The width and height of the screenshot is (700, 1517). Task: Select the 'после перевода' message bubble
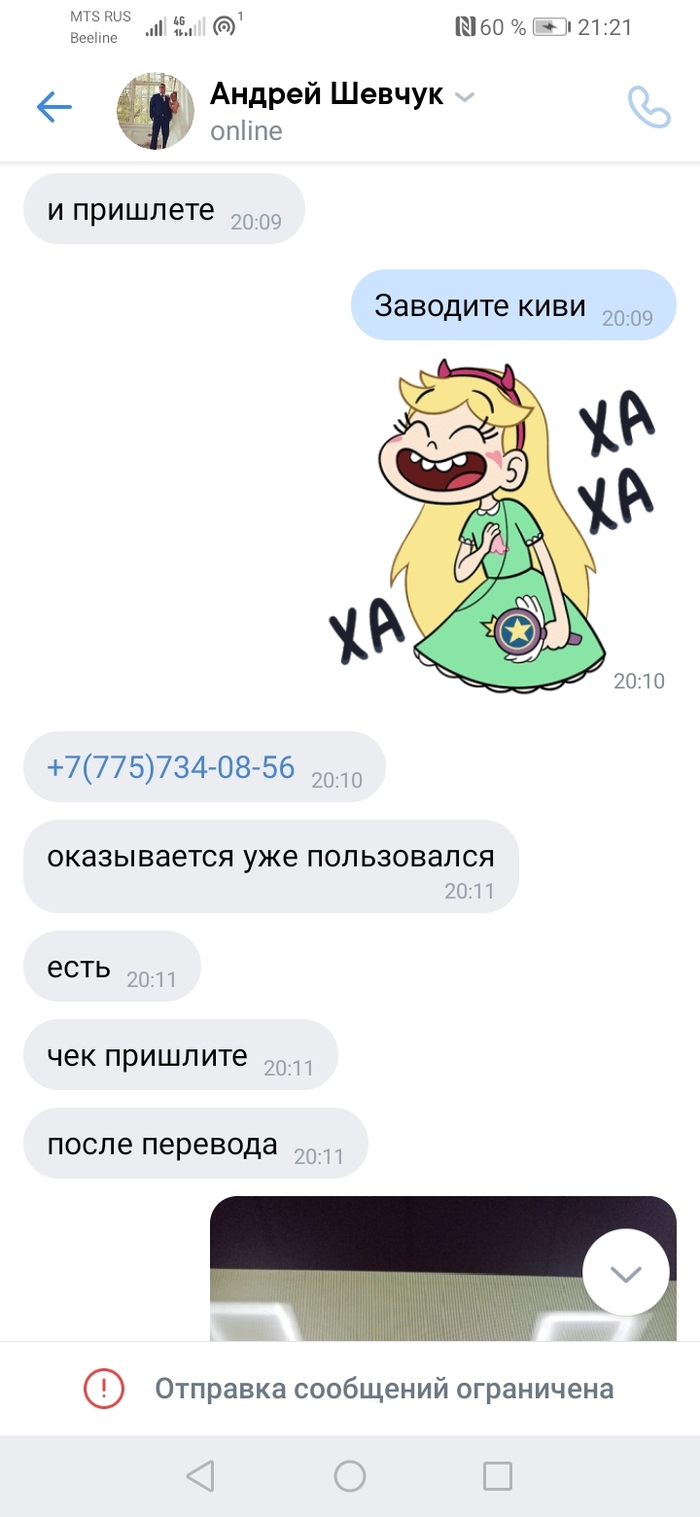click(x=196, y=1143)
